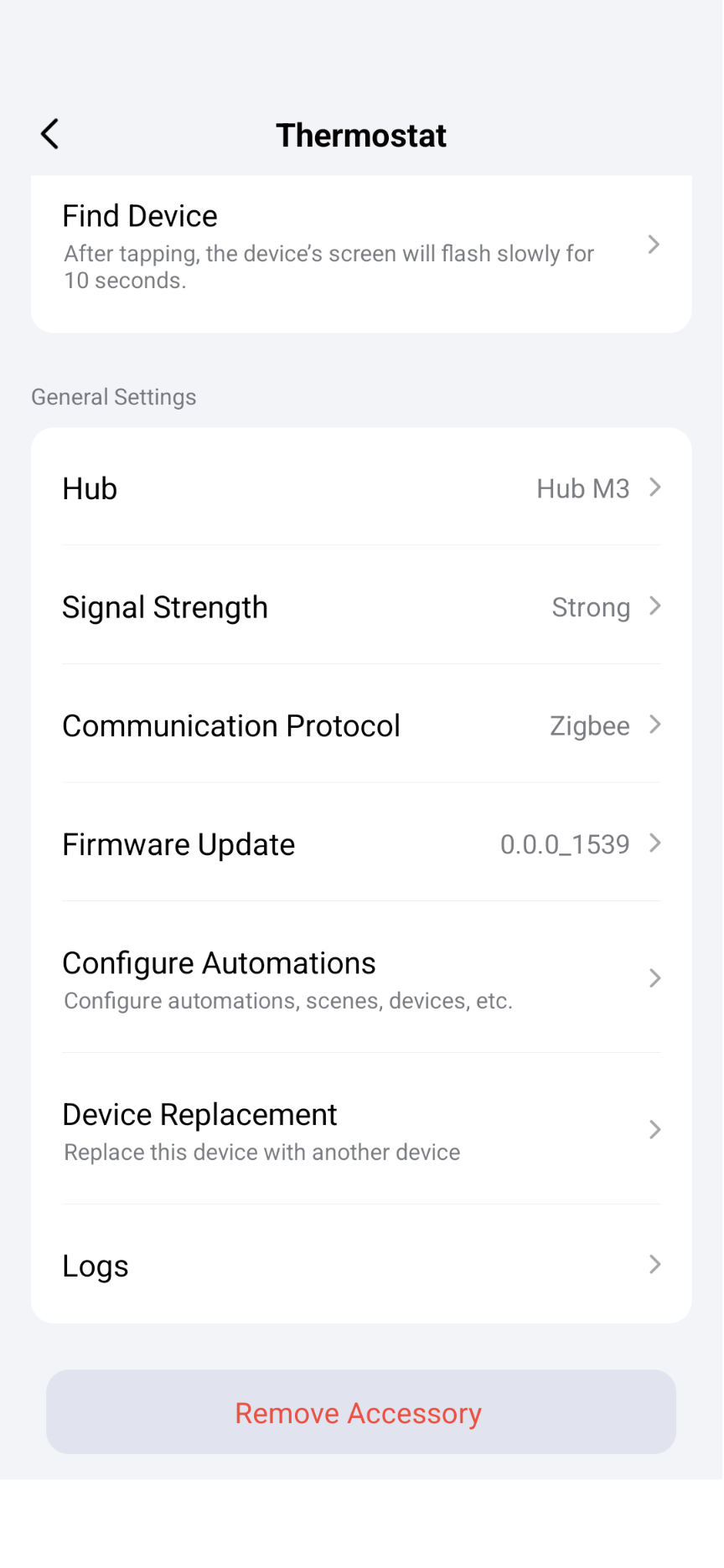Expand the Logs row chevron

655,1265
